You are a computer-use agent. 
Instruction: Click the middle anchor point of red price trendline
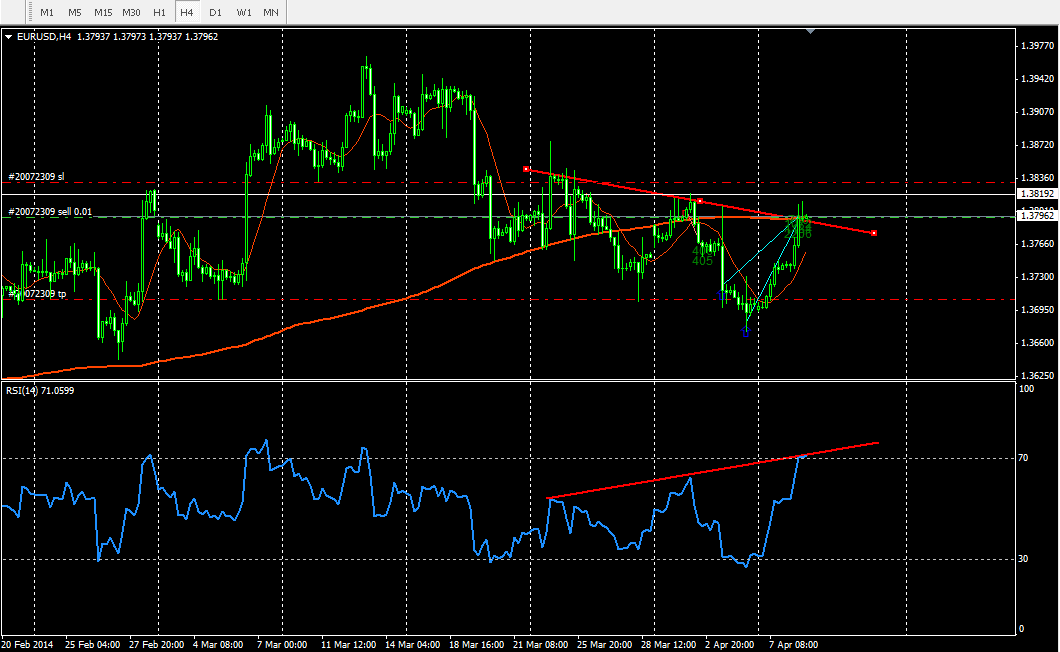700,201
